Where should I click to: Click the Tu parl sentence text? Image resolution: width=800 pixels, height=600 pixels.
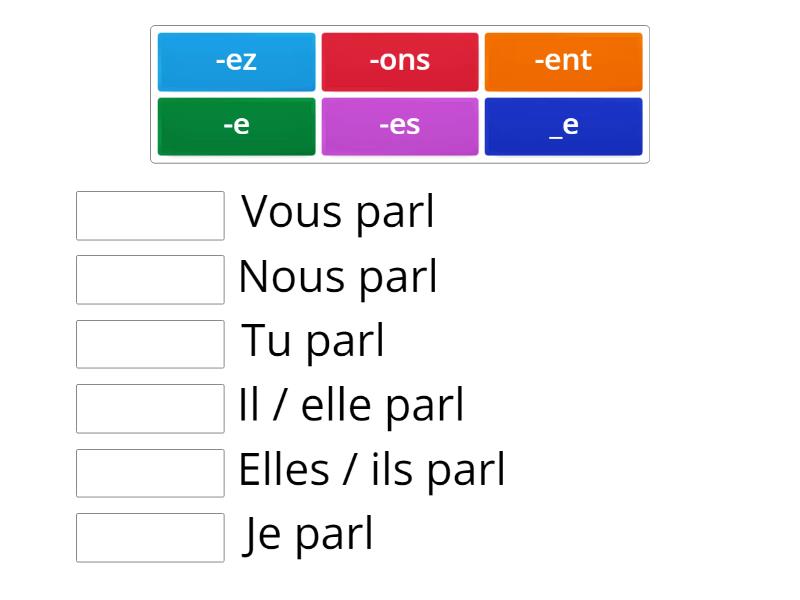(313, 342)
